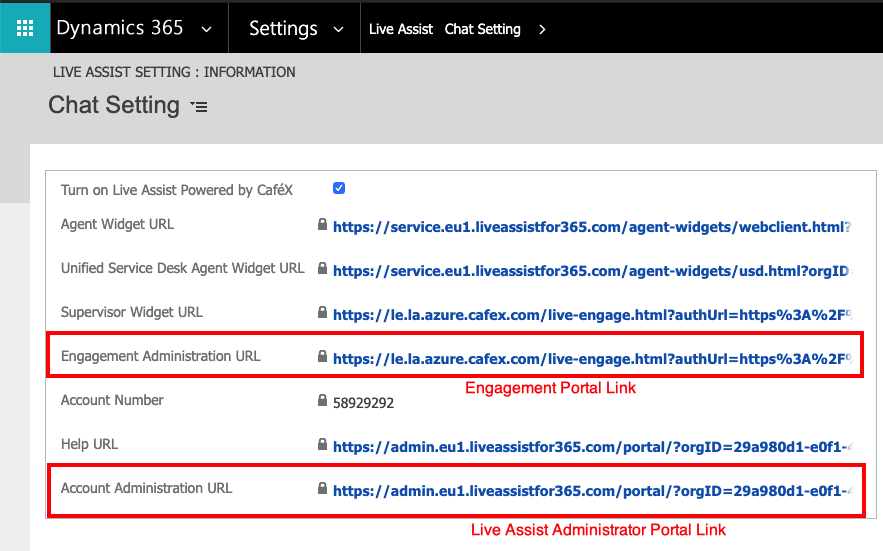
Task: Click lock icon beside Agent Widget URL
Action: [322, 224]
